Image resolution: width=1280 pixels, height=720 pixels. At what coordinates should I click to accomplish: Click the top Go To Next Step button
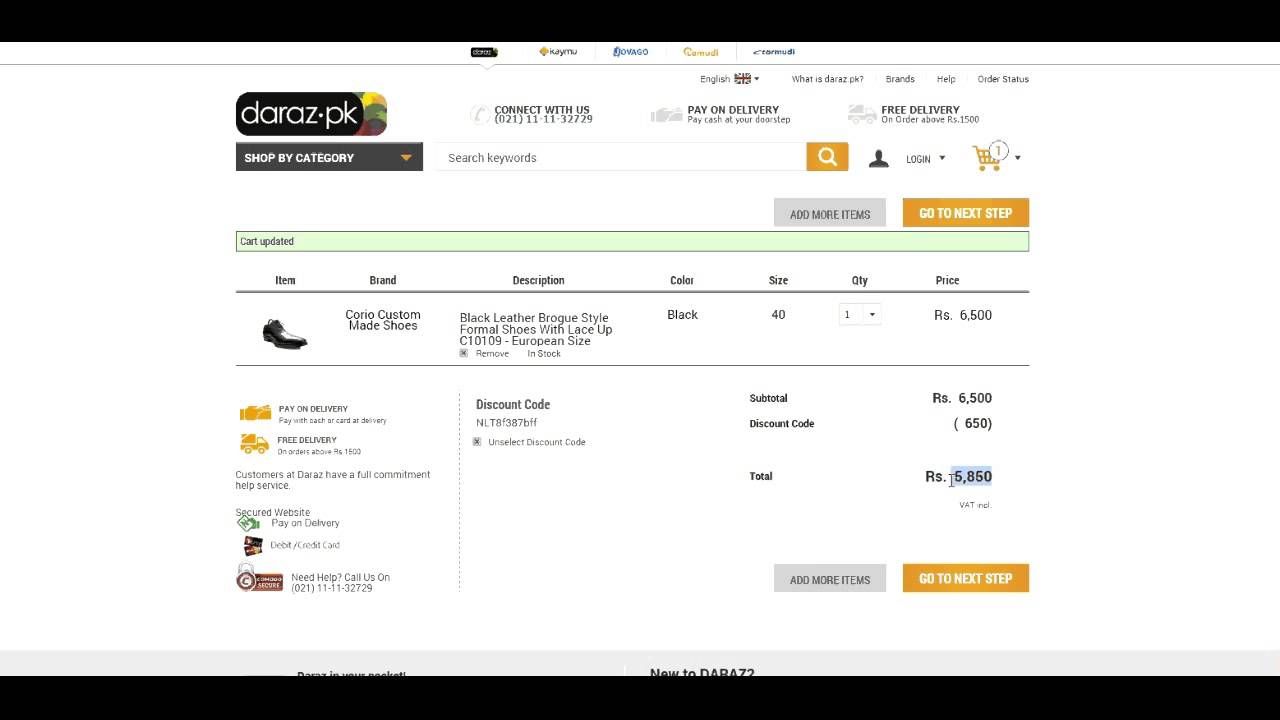click(x=966, y=213)
